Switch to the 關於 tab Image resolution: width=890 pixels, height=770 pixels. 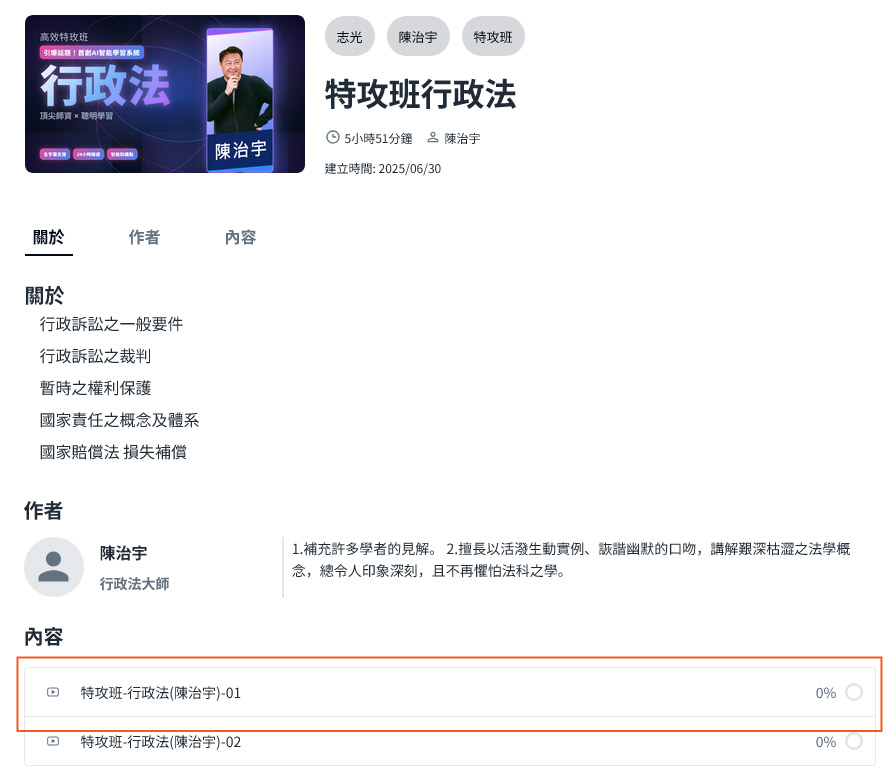pyautogui.click(x=49, y=237)
